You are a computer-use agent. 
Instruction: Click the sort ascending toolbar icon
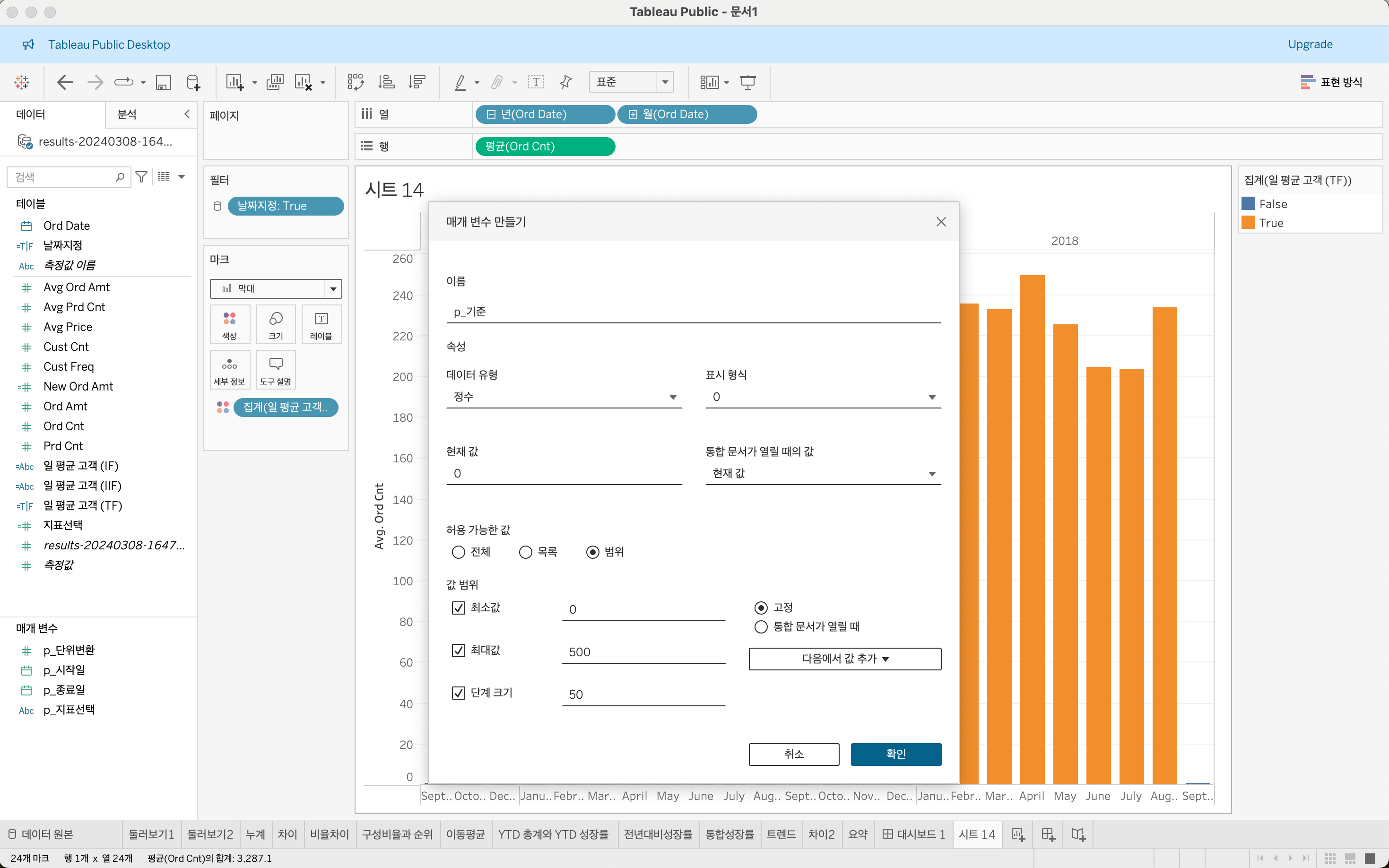[x=386, y=82]
